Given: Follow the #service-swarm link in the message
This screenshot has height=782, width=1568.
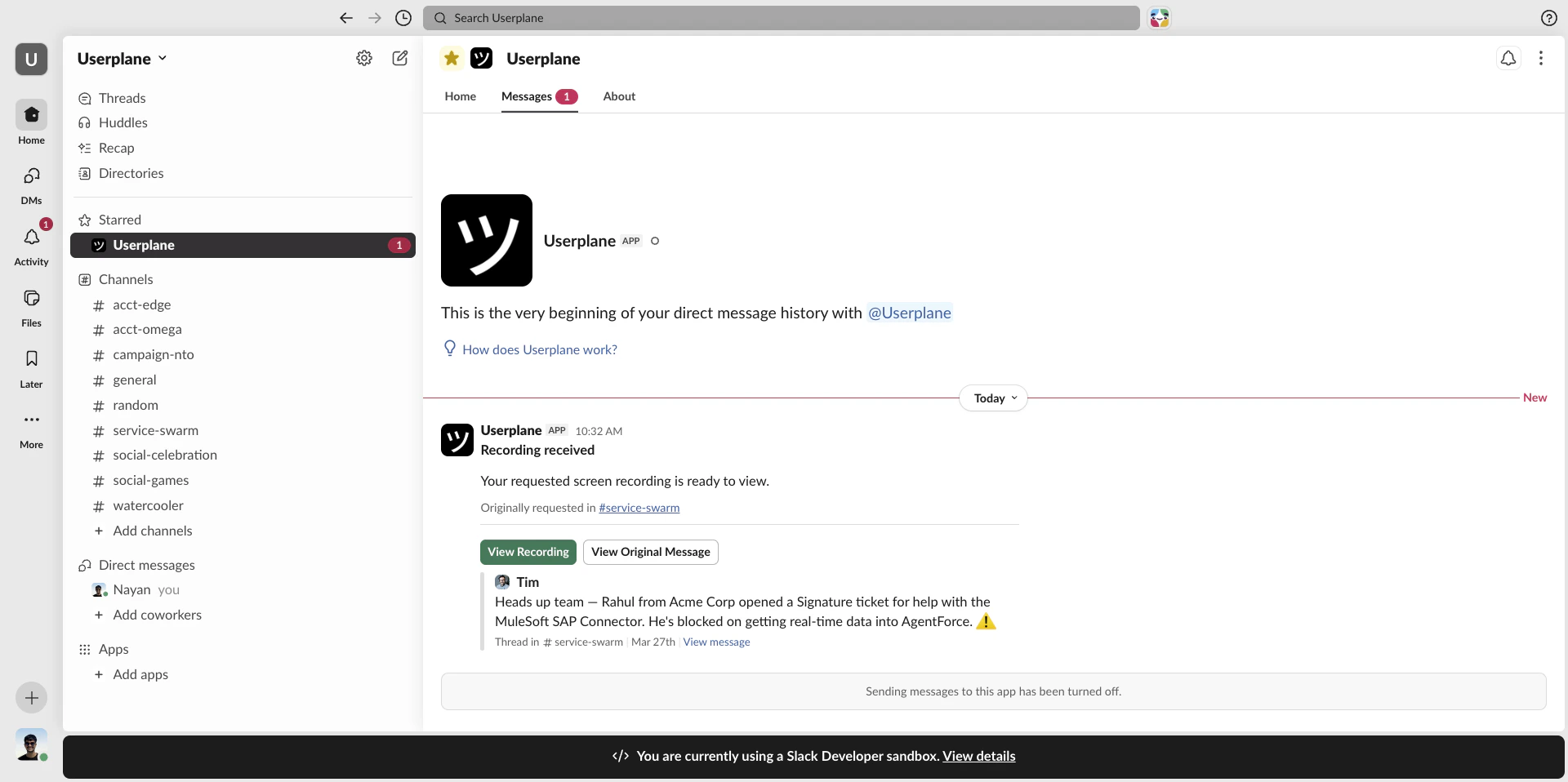Looking at the screenshot, I should click(639, 508).
